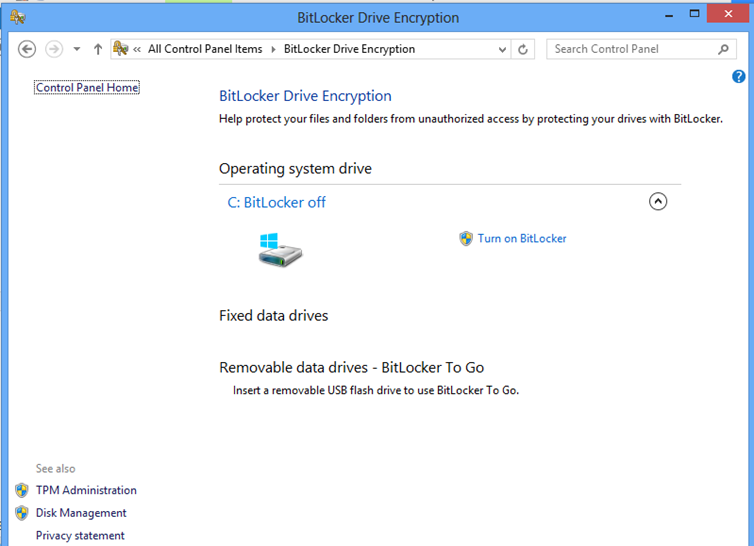Click the shield icon next to Disk Management
Image resolution: width=754 pixels, height=546 pixels.
point(22,513)
